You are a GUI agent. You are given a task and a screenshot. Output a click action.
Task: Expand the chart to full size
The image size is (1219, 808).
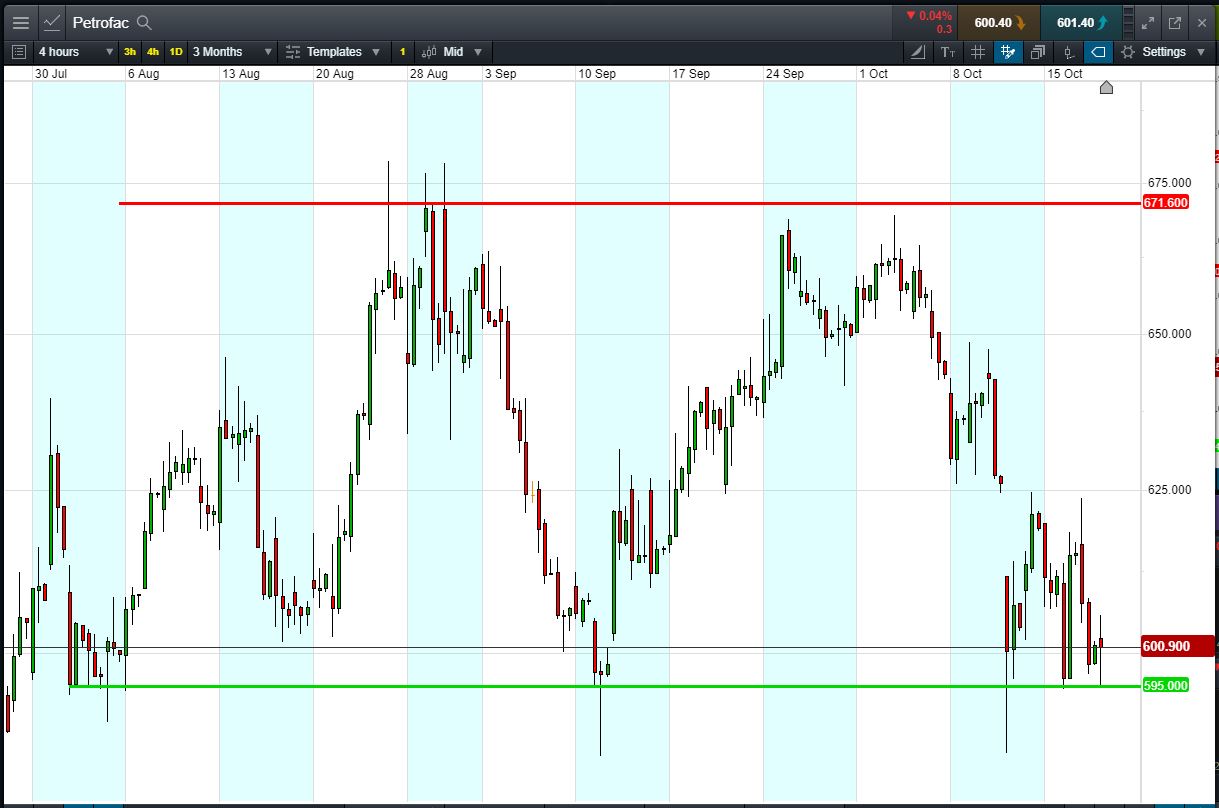pyautogui.click(x=1148, y=22)
